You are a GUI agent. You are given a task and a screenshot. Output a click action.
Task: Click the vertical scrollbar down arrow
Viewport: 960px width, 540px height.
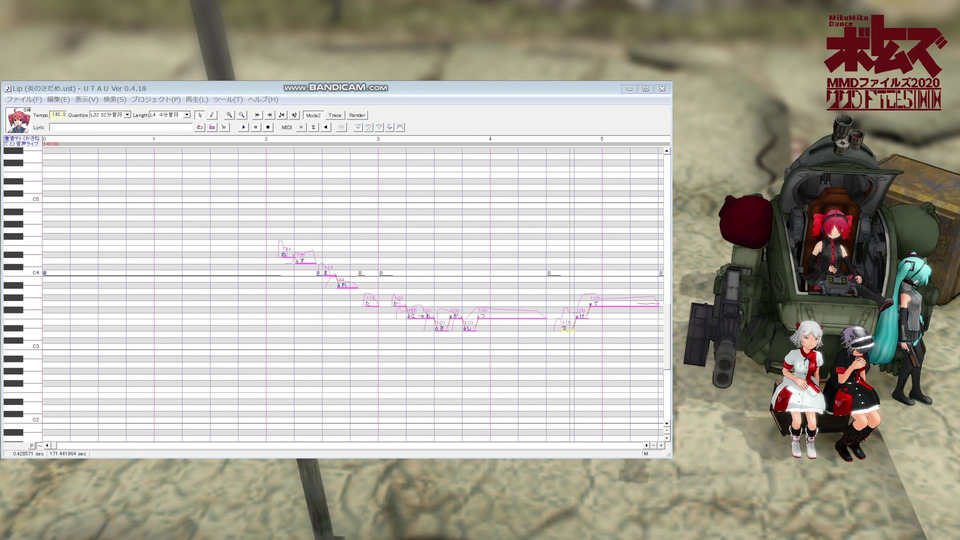pyautogui.click(x=667, y=424)
